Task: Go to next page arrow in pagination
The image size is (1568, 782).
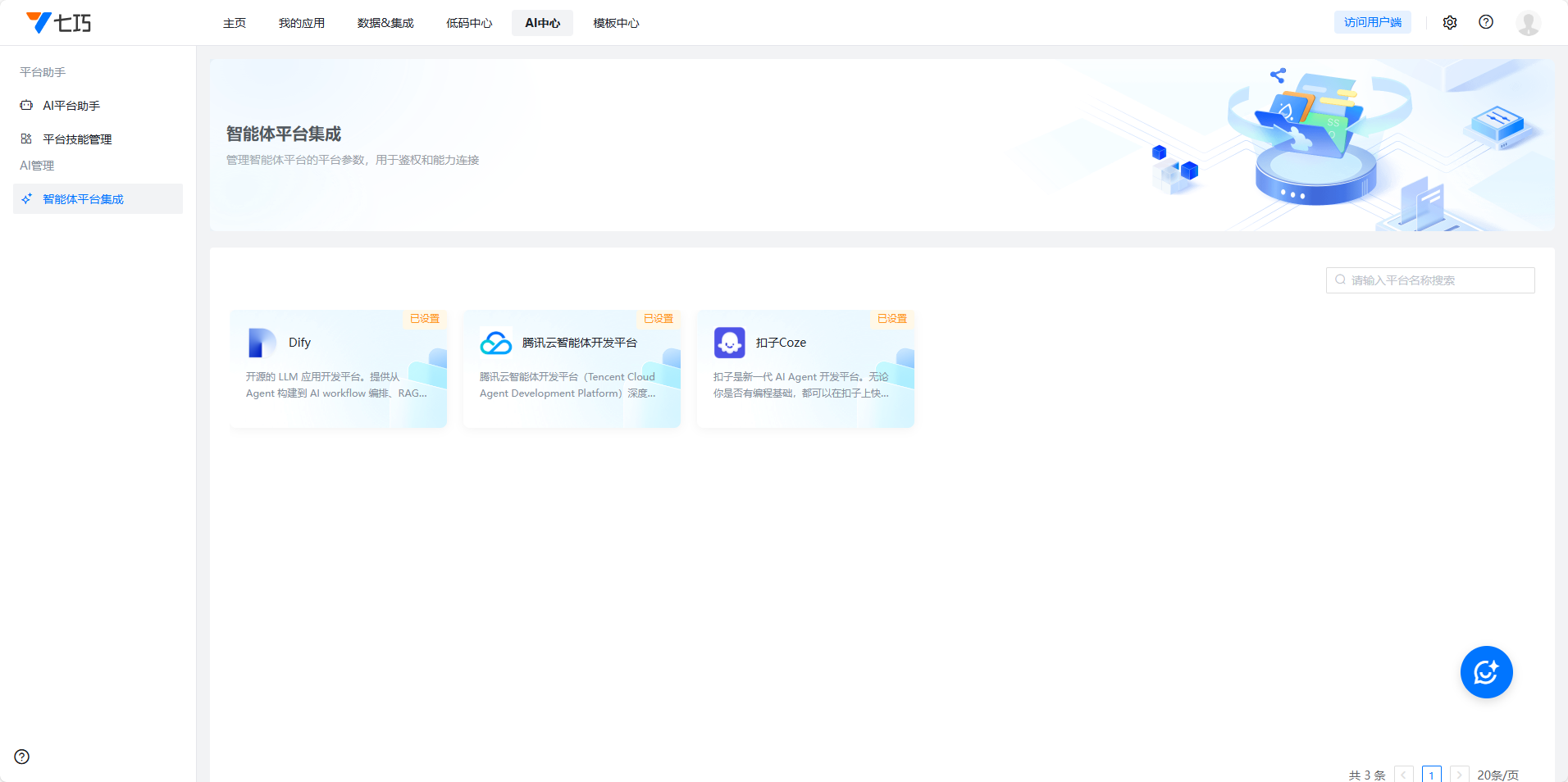Action: (x=1459, y=775)
